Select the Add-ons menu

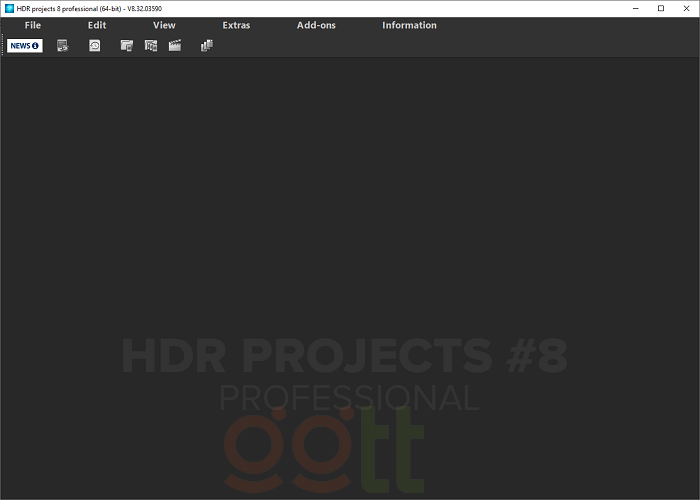[316, 25]
